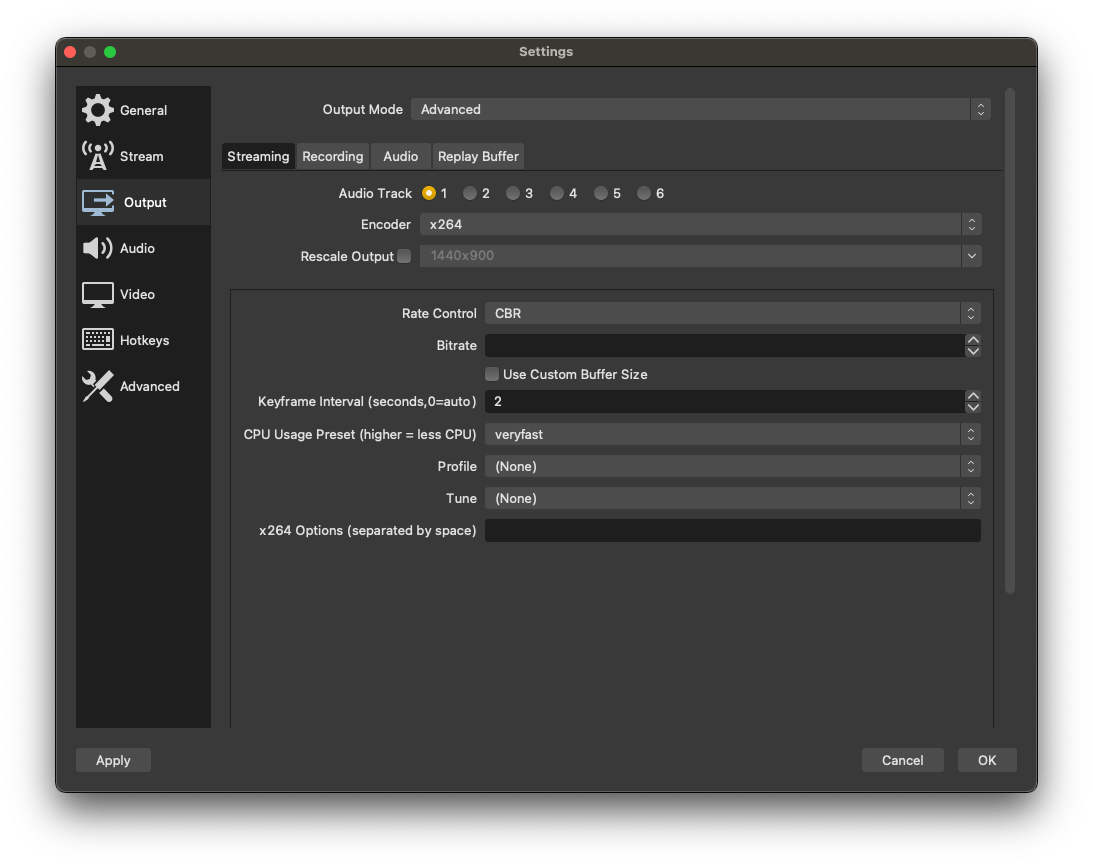
Task: Enable the Rescale Output checkbox
Action: tap(404, 256)
